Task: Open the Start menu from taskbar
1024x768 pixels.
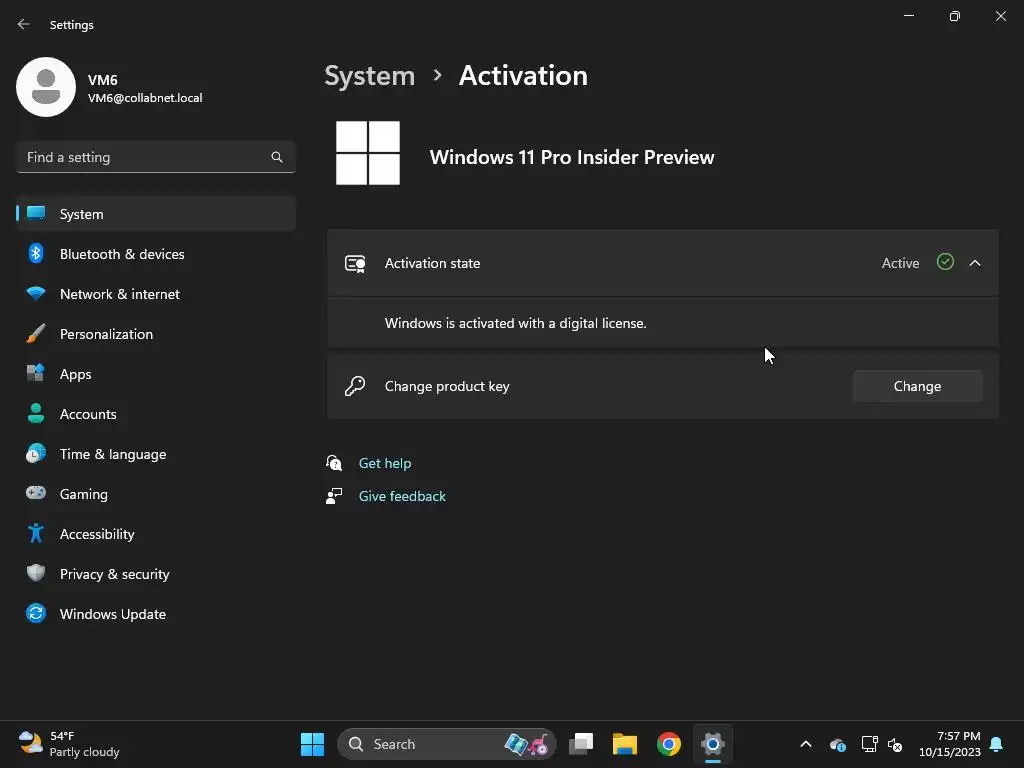Action: (x=312, y=744)
